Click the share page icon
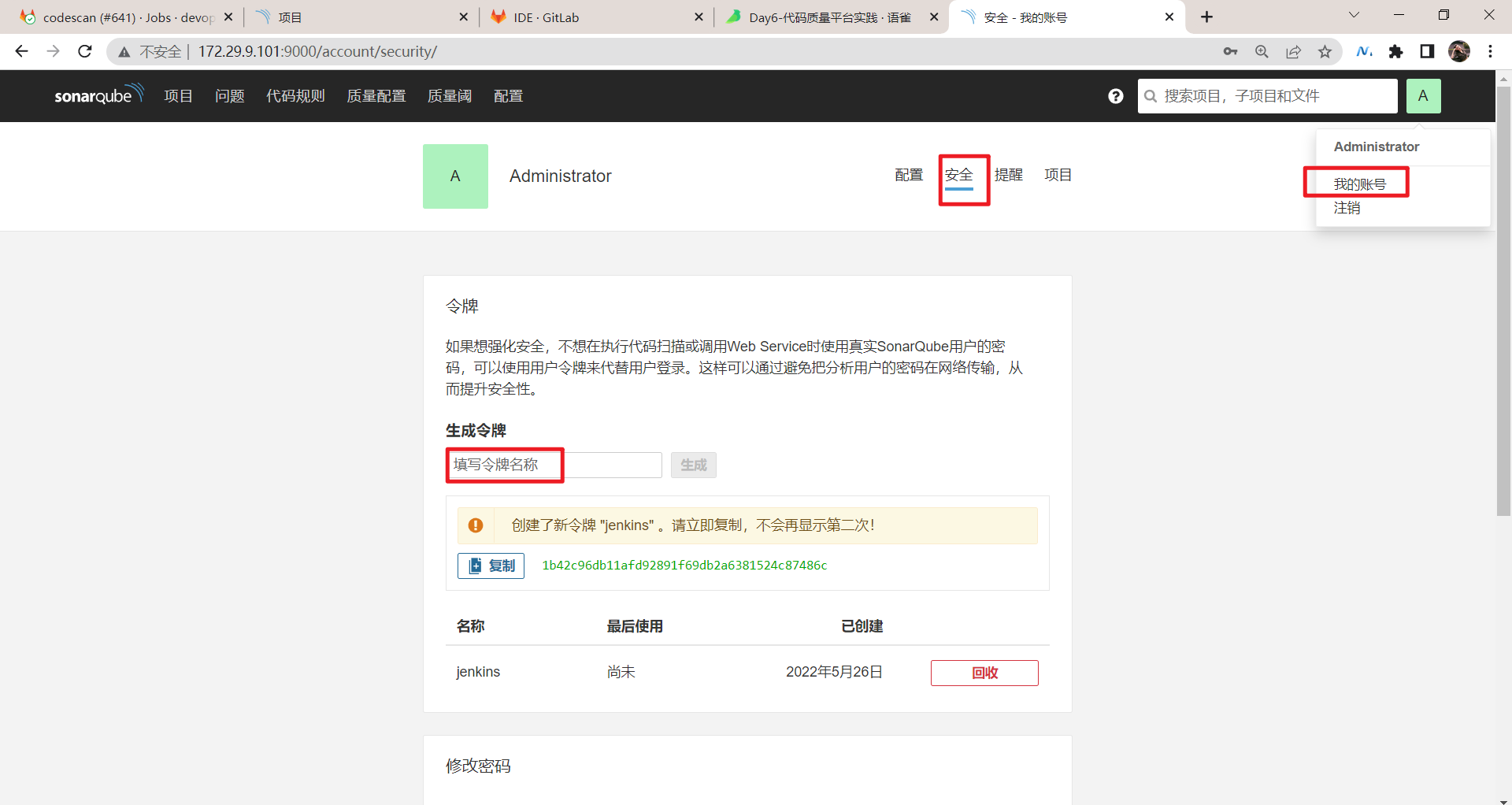The width and height of the screenshot is (1512, 805). click(x=1293, y=51)
